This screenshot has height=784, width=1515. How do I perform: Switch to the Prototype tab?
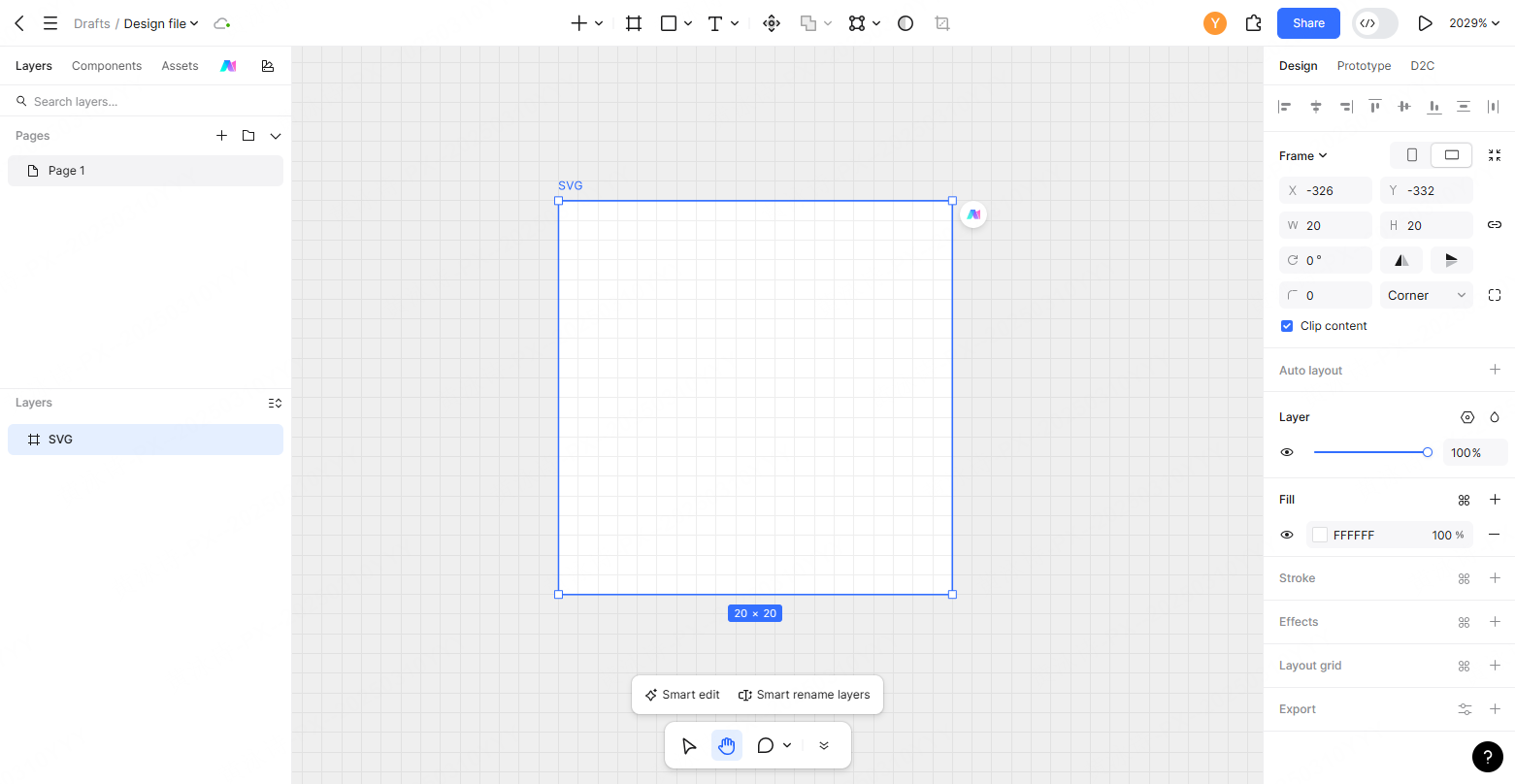pyautogui.click(x=1364, y=66)
